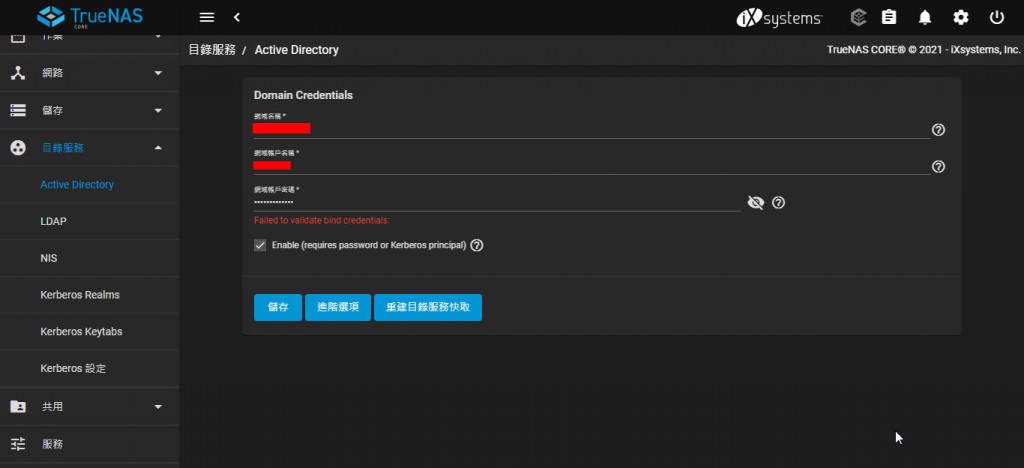Focus the domain name input field

click(592, 129)
